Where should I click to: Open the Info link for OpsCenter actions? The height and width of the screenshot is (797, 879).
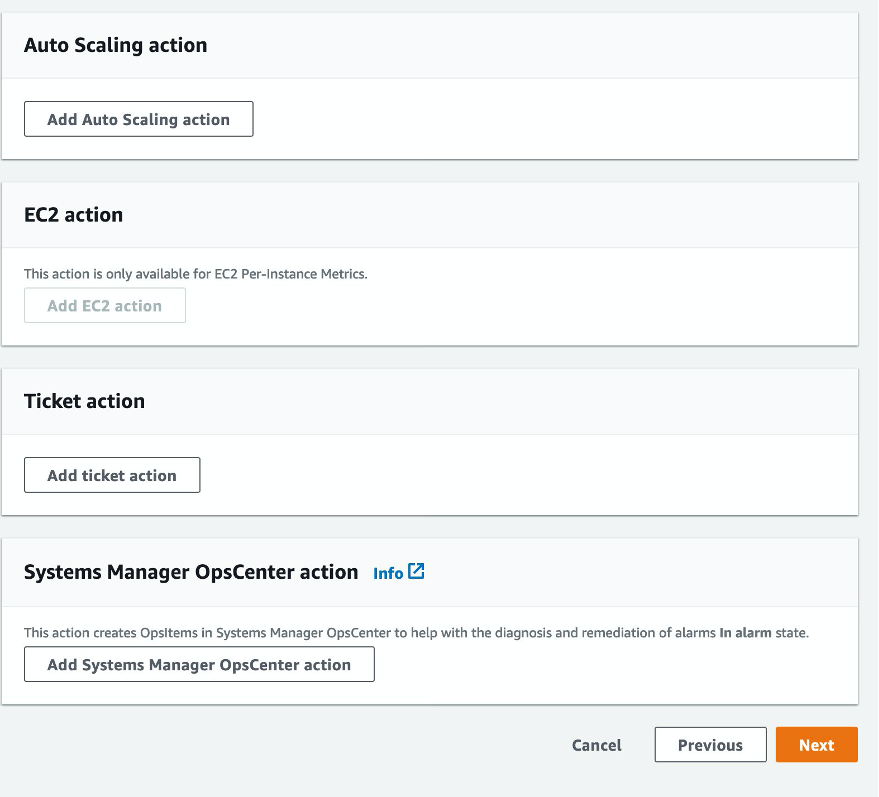pos(386,572)
